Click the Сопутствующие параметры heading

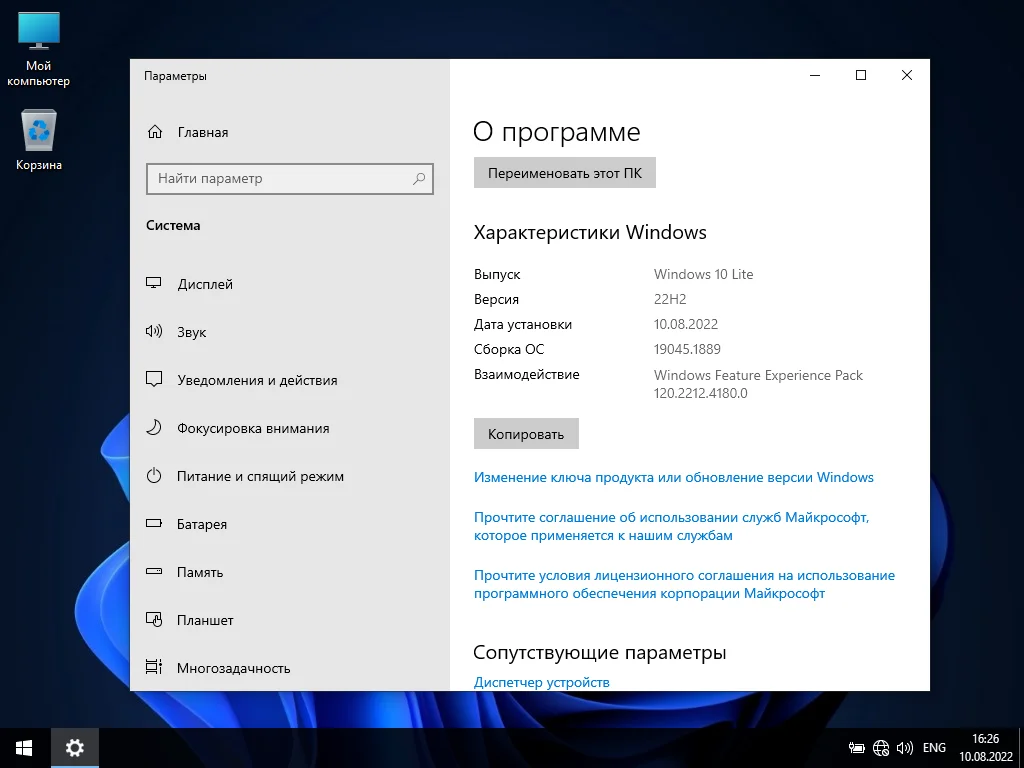(x=600, y=652)
